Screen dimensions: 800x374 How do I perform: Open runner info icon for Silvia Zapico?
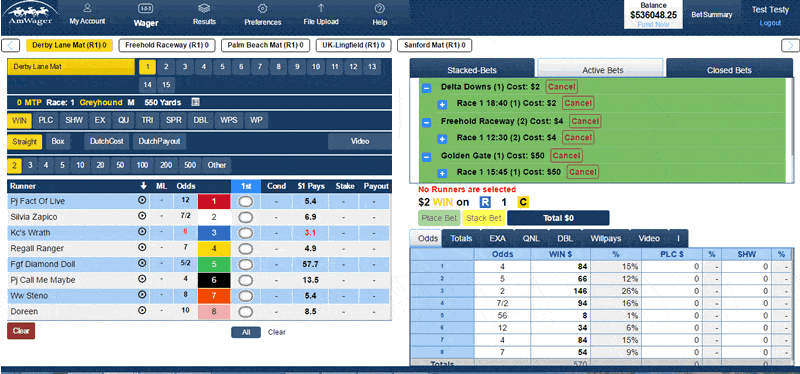click(142, 216)
